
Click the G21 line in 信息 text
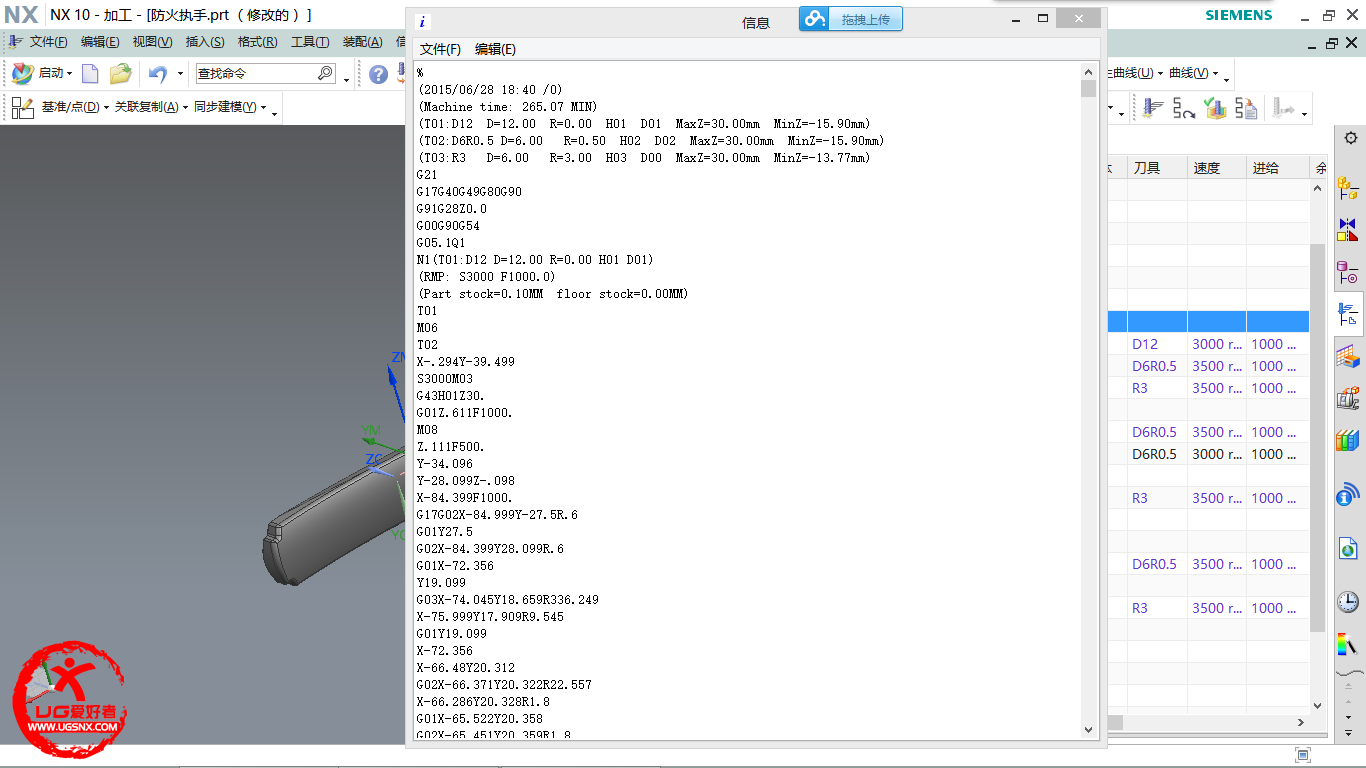[x=427, y=175]
